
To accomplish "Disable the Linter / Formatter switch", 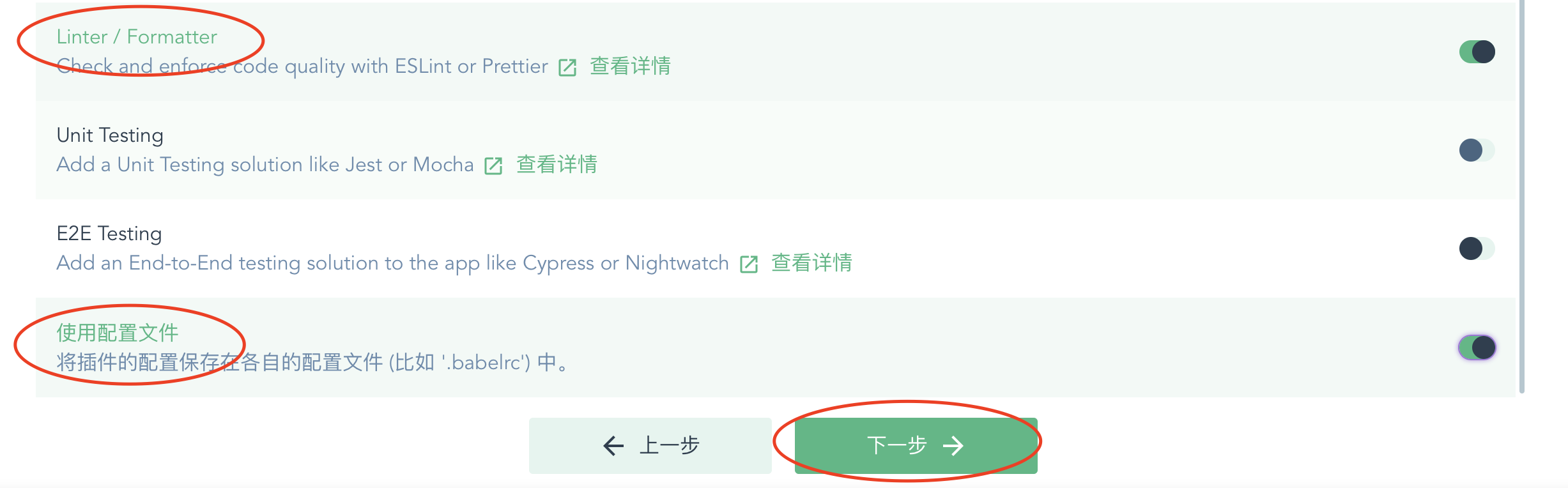I will click(1477, 52).
